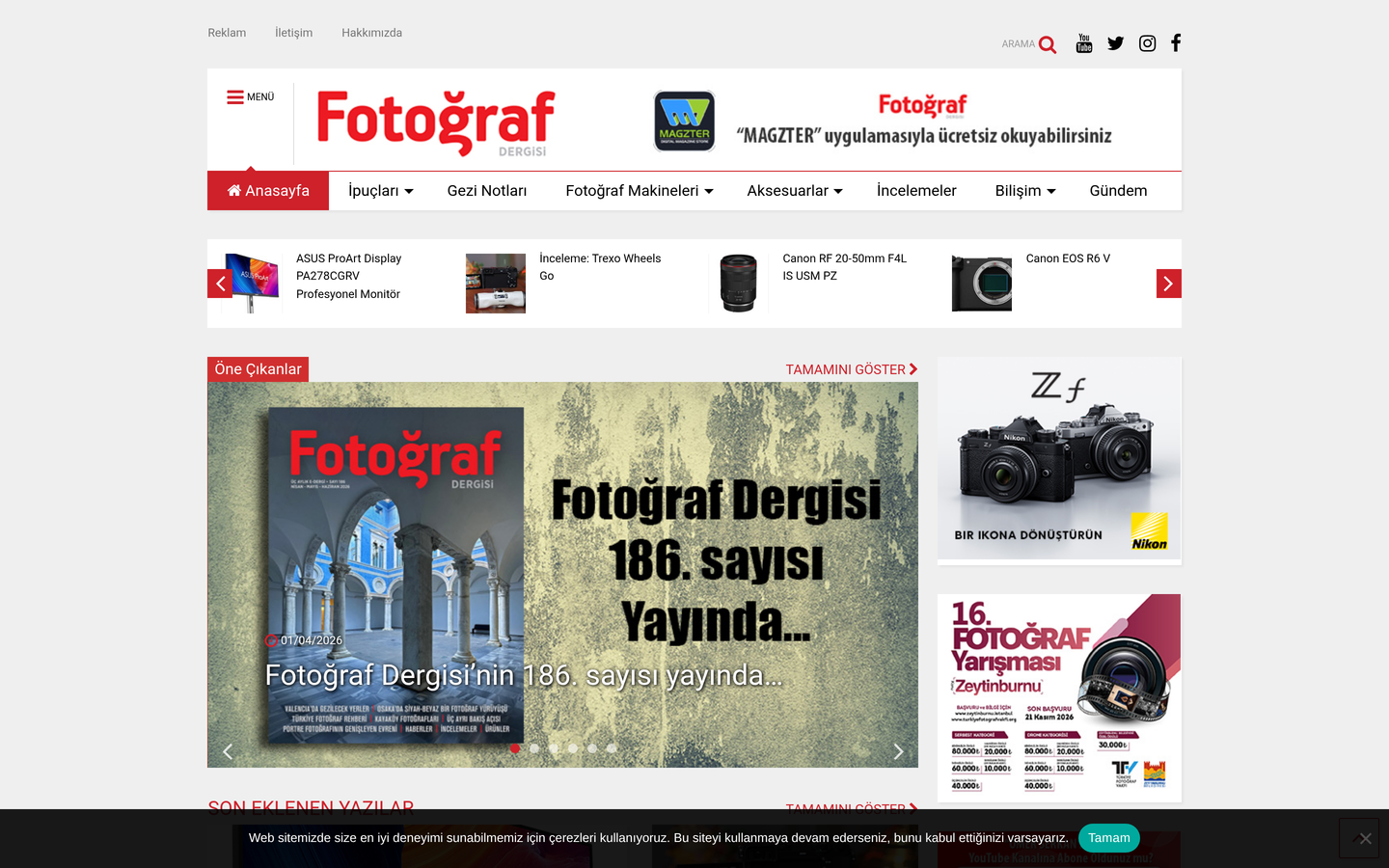Open the ASUS ProArt Display monitor thumbnail
This screenshot has height=868, width=1389.
[252, 283]
